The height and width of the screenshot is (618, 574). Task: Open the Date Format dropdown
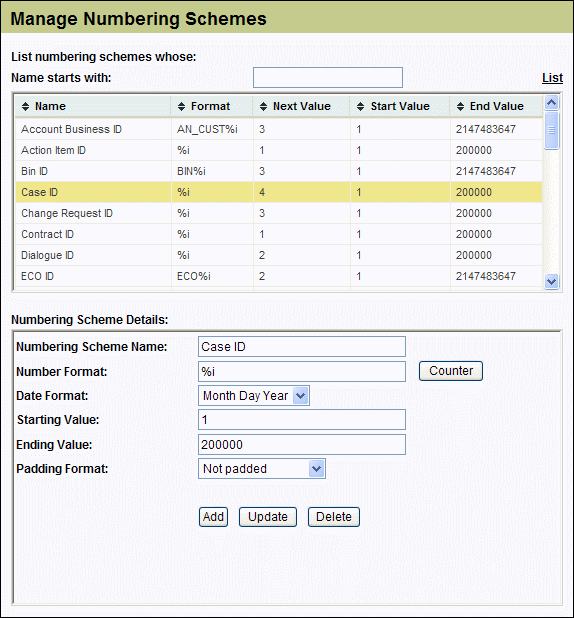click(300, 396)
